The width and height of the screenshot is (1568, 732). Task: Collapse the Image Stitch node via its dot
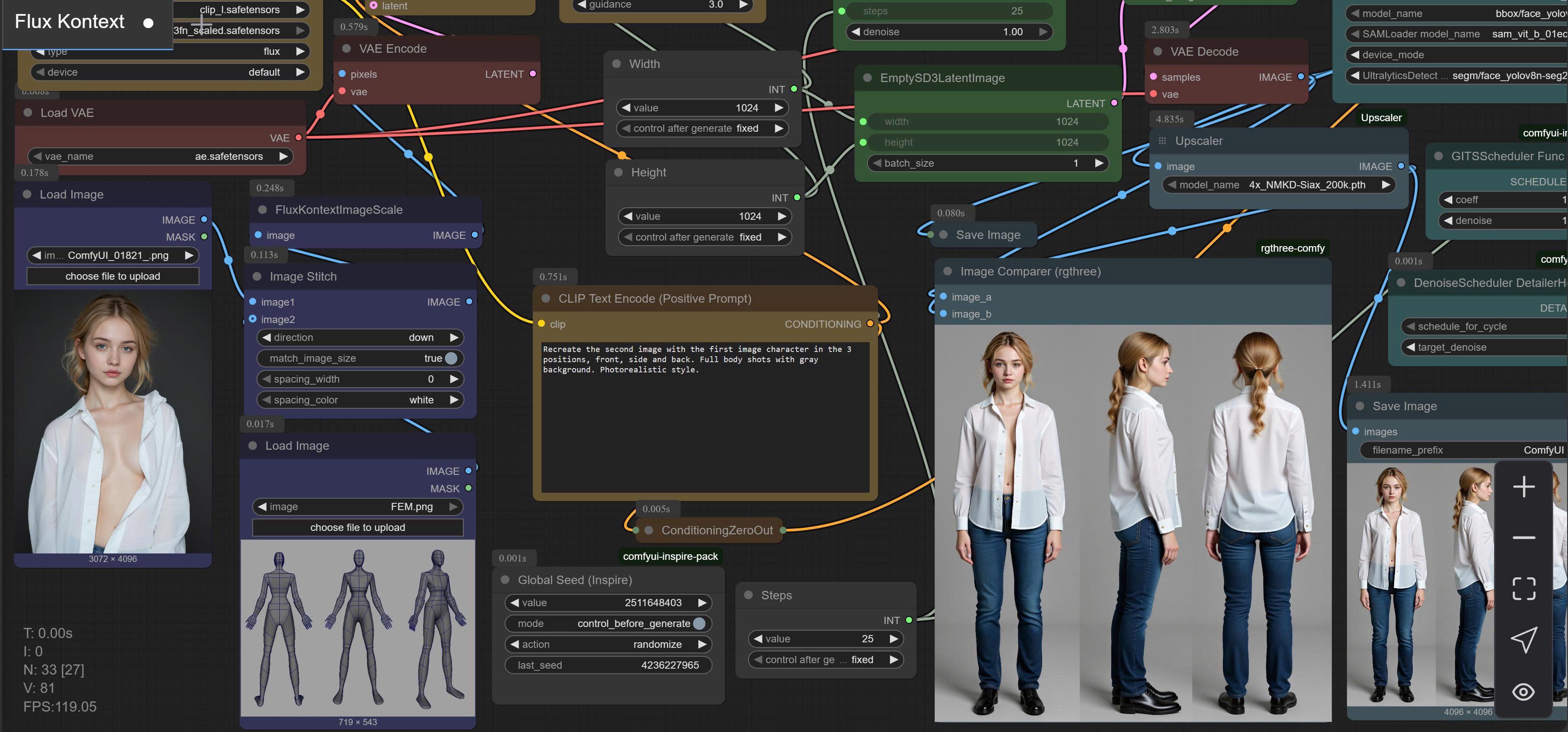[257, 276]
